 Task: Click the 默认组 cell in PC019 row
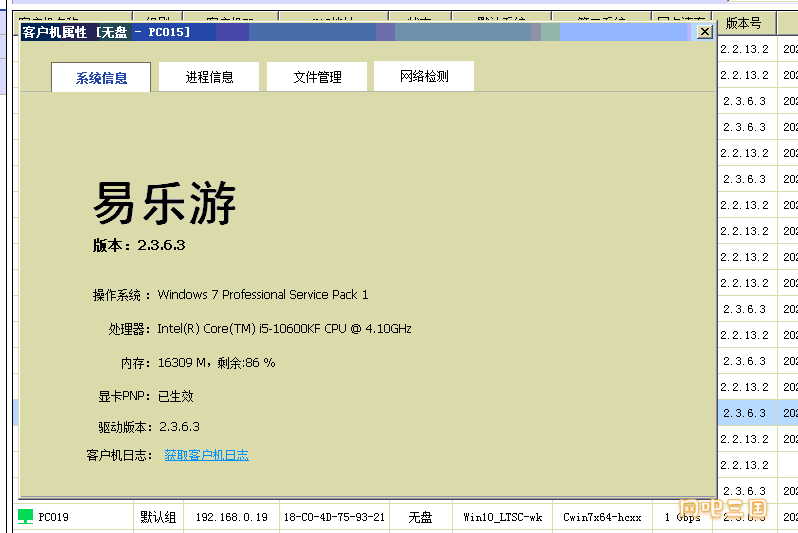click(x=158, y=517)
